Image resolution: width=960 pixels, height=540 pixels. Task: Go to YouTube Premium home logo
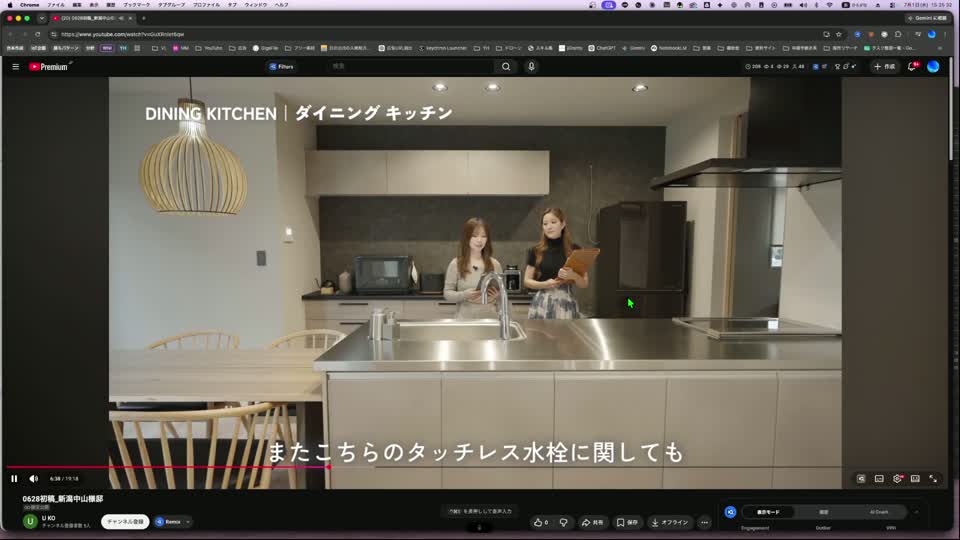[49, 67]
